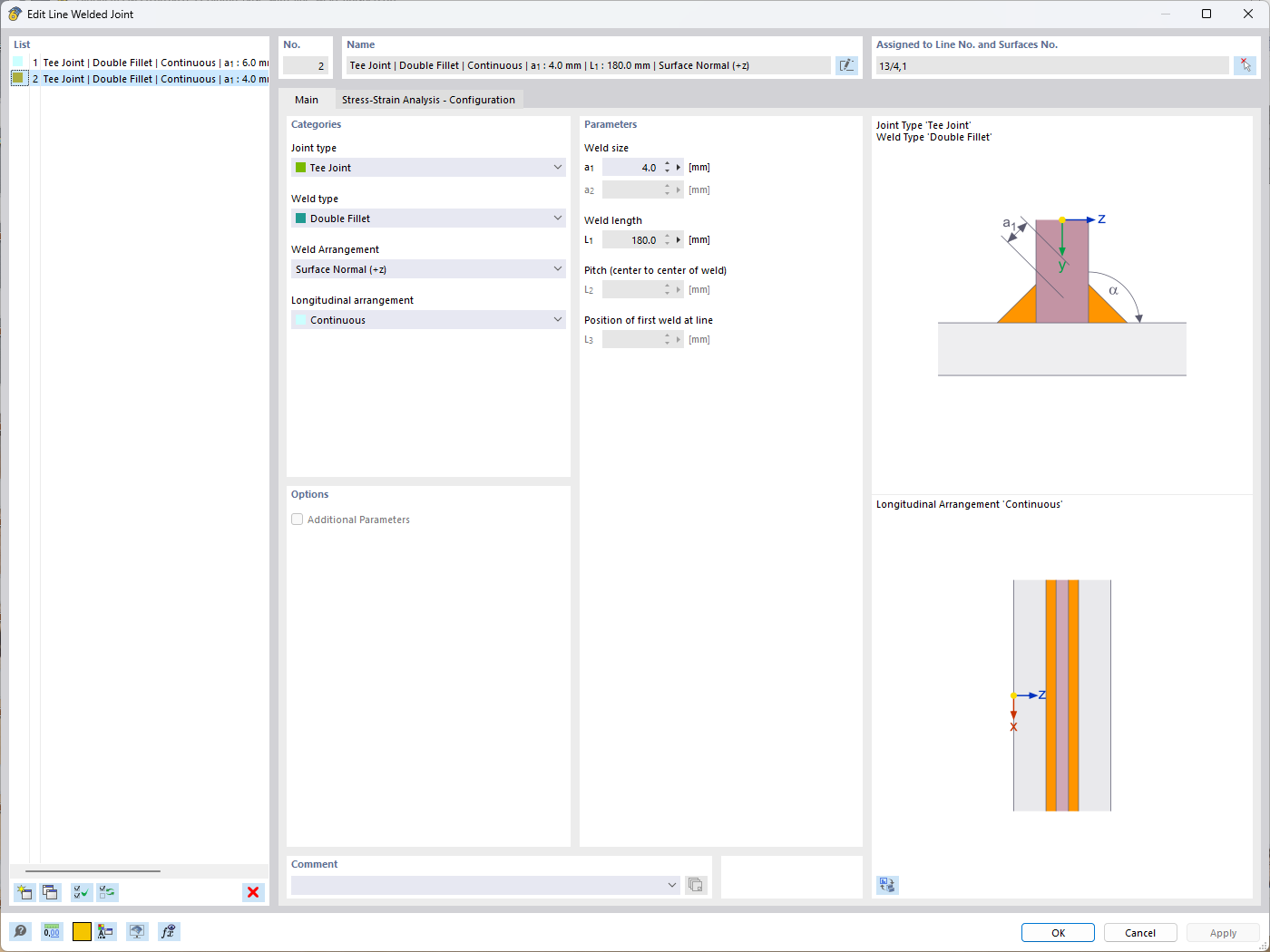Click the joint Name text field

(588, 65)
